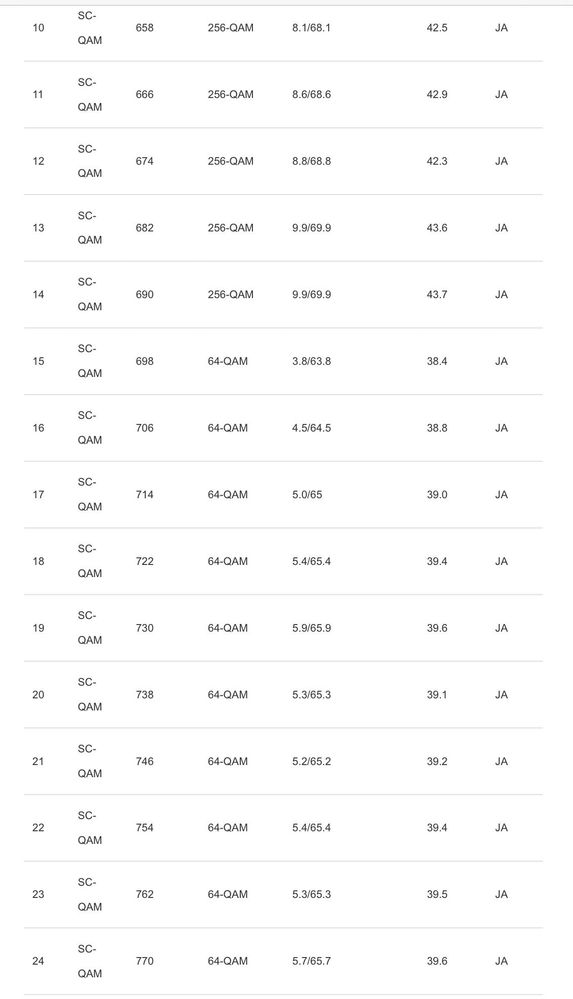Viewport: 573px width, 999px height.
Task: Click frequency 666 in channel 11
Action: [145, 94]
